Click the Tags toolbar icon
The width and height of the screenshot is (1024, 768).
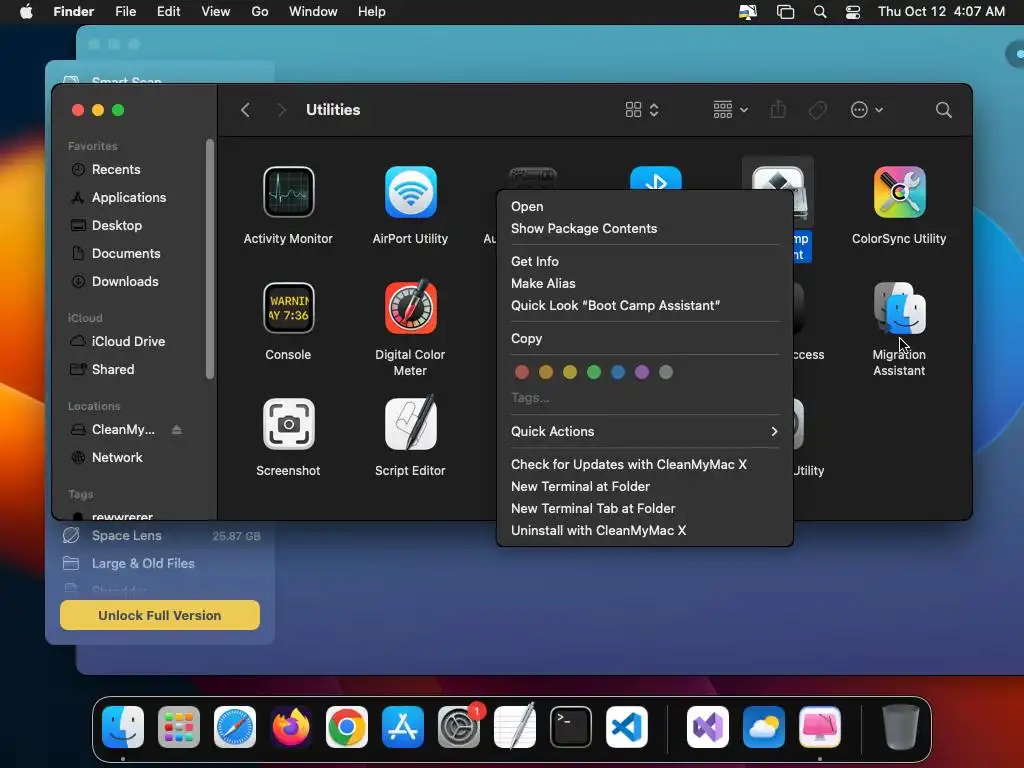(817, 110)
